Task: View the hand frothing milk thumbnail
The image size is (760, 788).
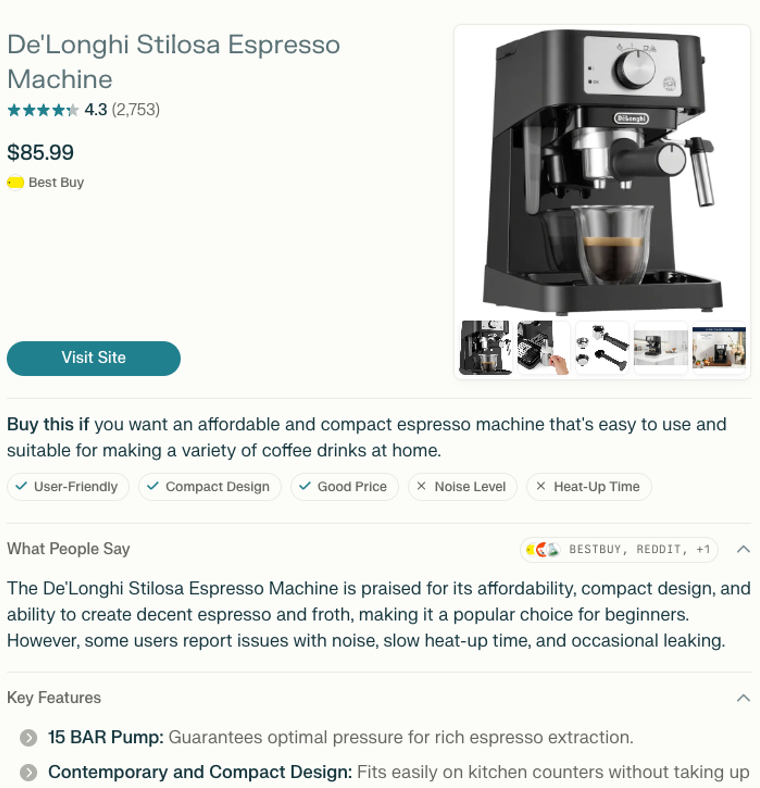Action: click(x=543, y=348)
